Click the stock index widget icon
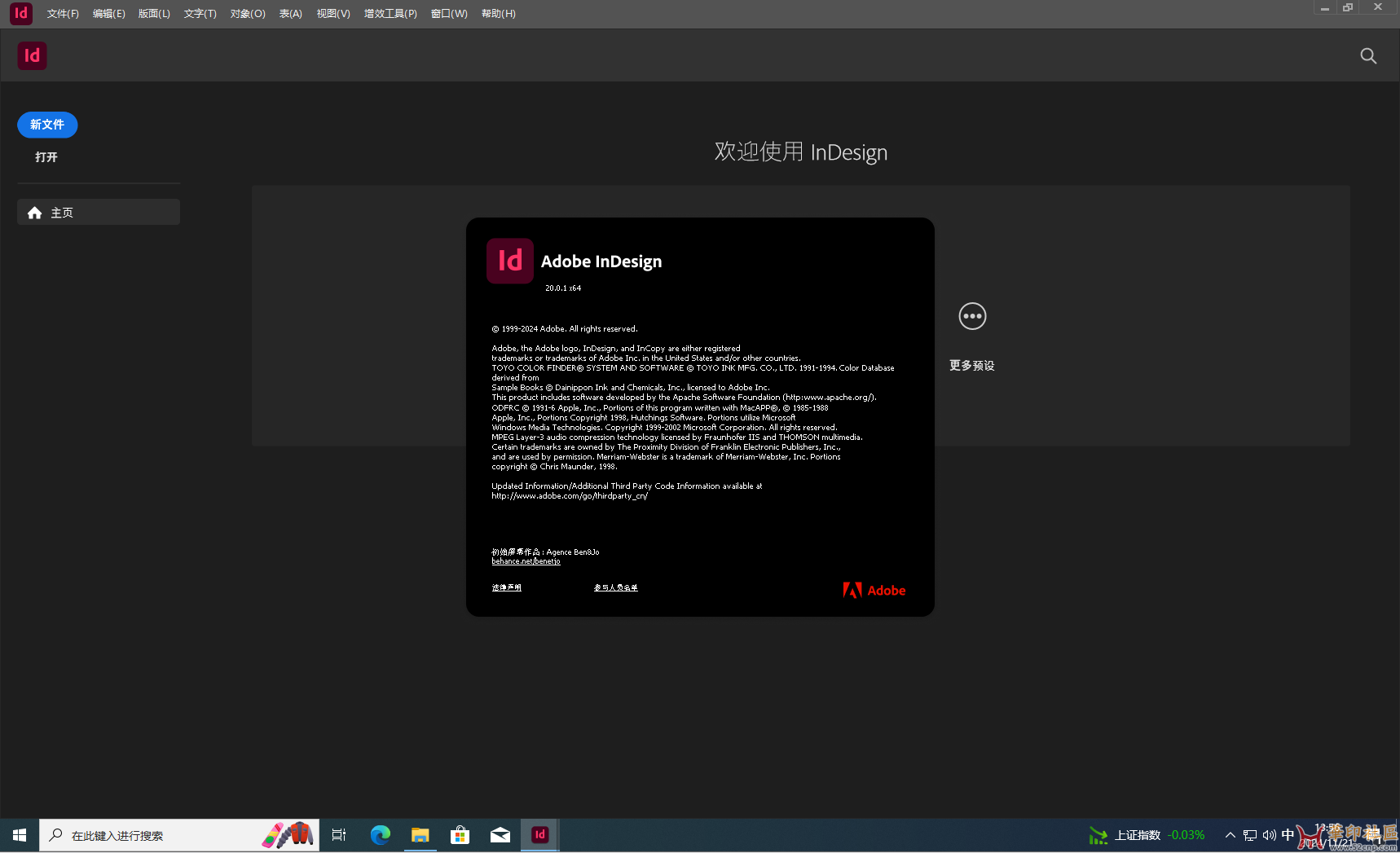The height and width of the screenshot is (853, 1400). pos(1098,835)
